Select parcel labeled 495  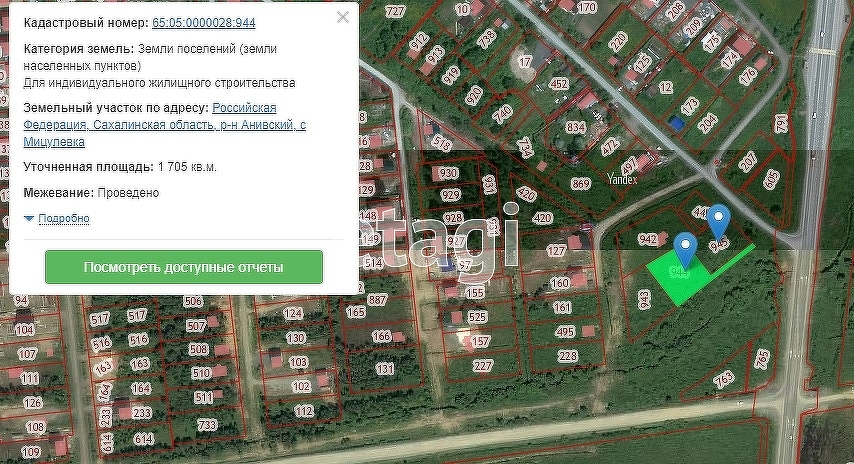coord(565,332)
